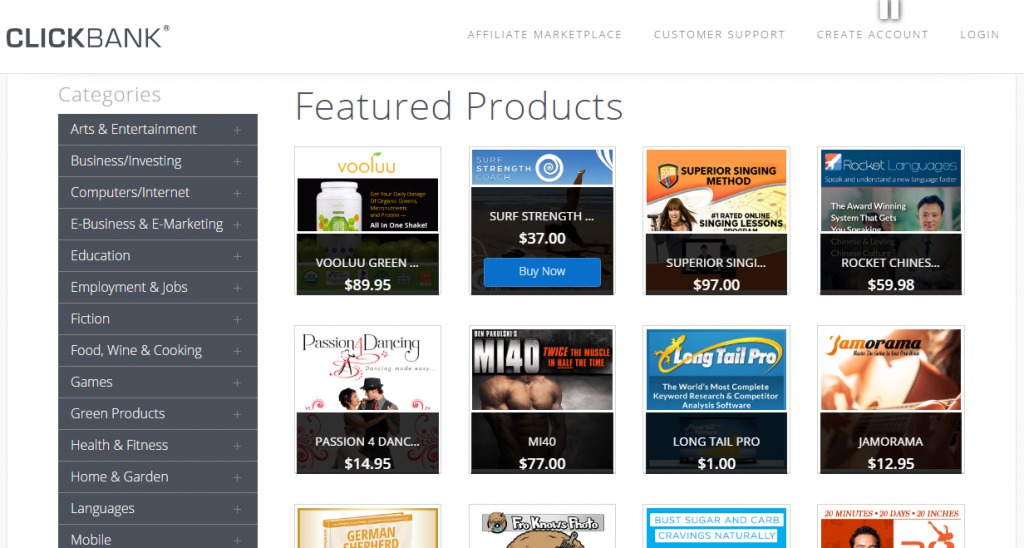The image size is (1024, 548).
Task: Click the ClickBank logo
Action: [88, 37]
